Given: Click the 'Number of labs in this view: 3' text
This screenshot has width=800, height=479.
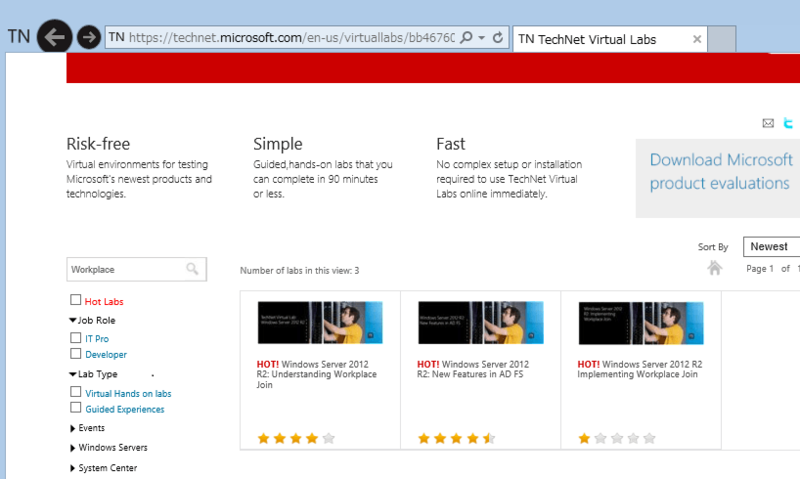Looking at the screenshot, I should tap(299, 271).
